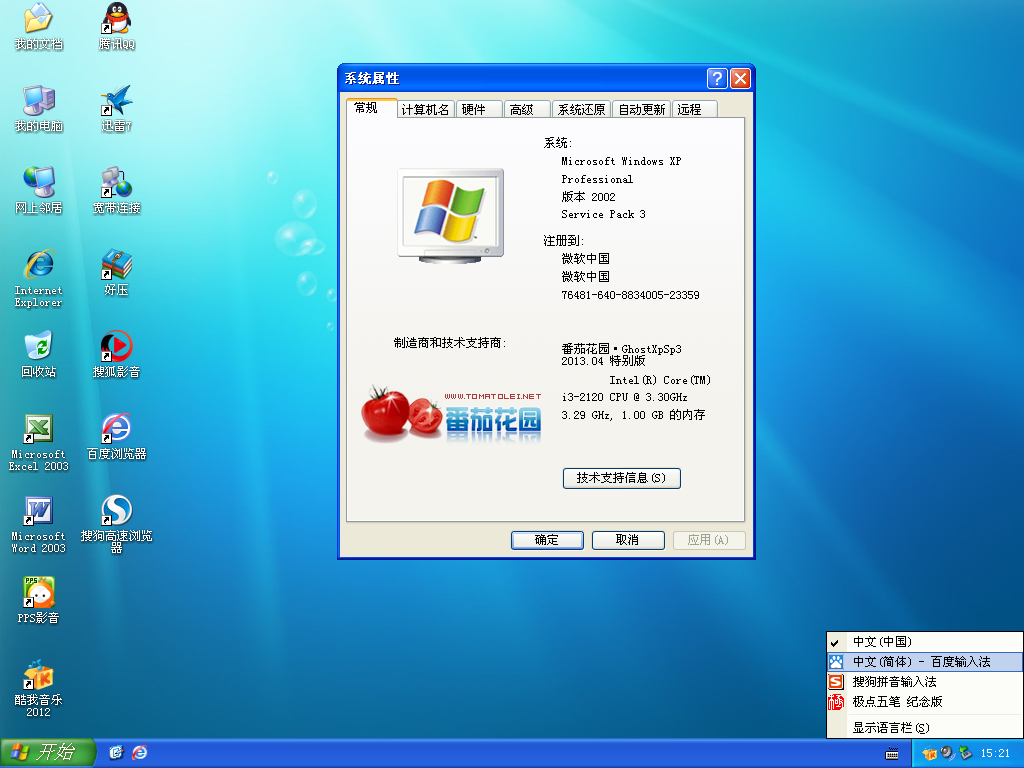
Task: Launch 搜狐影音 from the desktop
Action: pos(117,355)
